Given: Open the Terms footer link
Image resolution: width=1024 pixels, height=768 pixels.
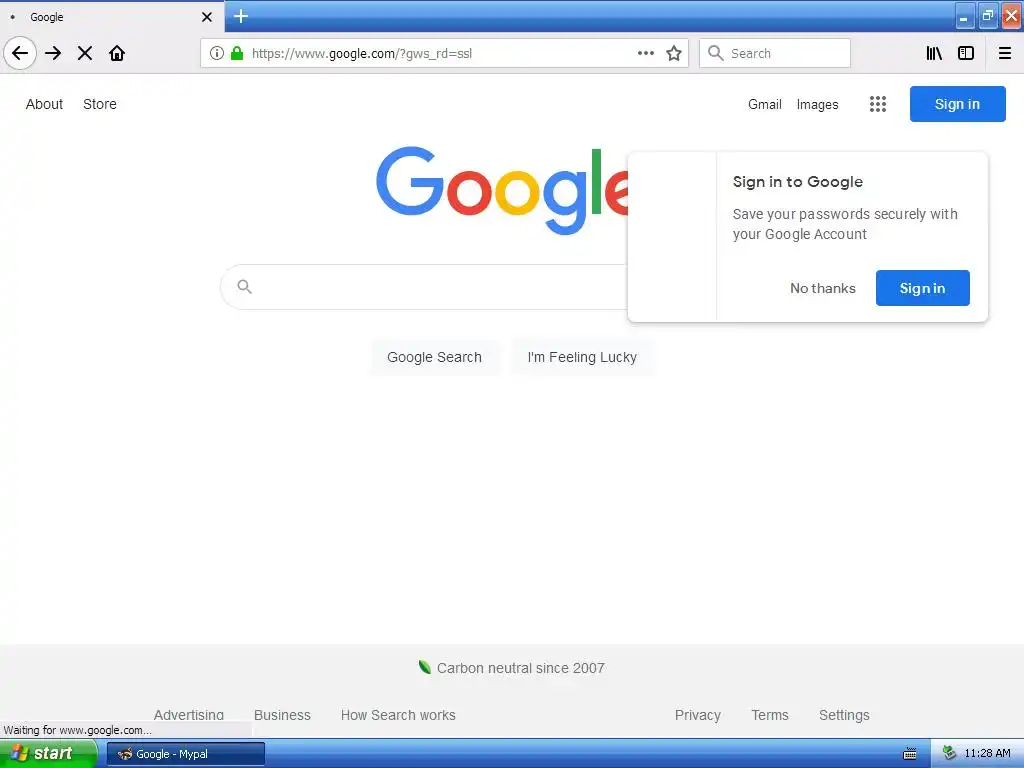Looking at the screenshot, I should 770,715.
